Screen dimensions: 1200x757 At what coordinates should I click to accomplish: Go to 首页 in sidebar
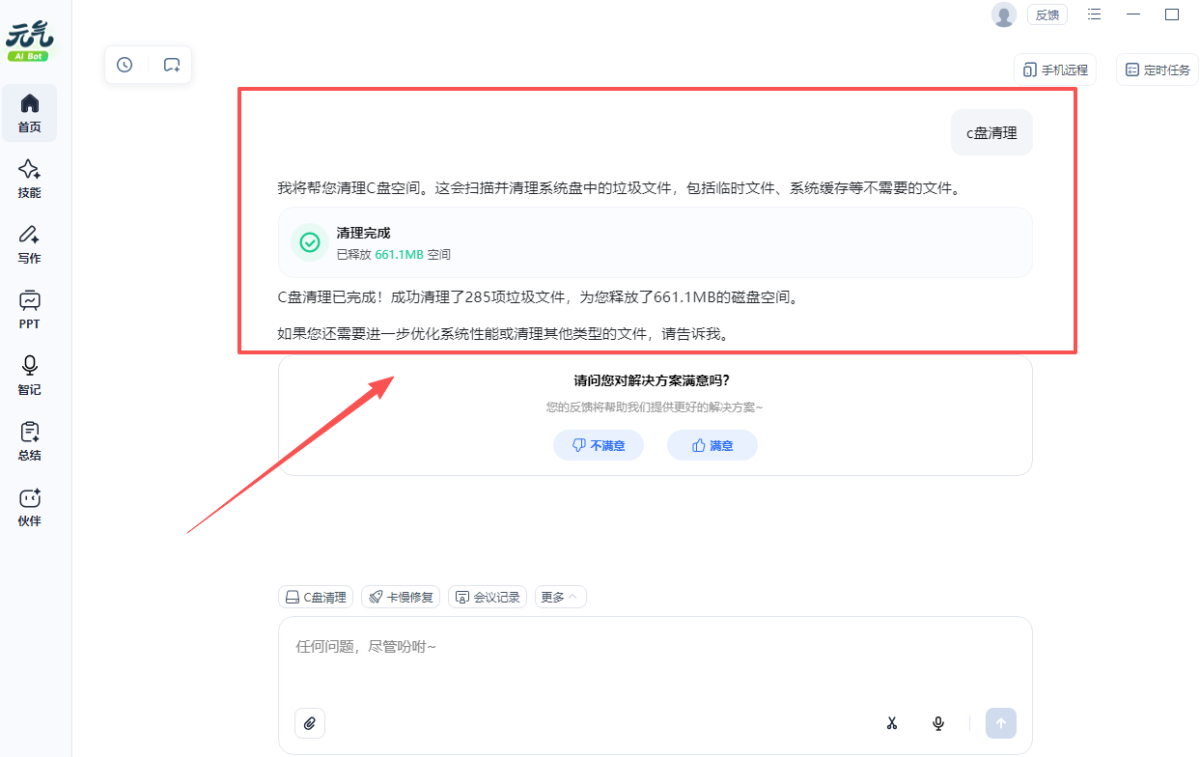[x=30, y=113]
